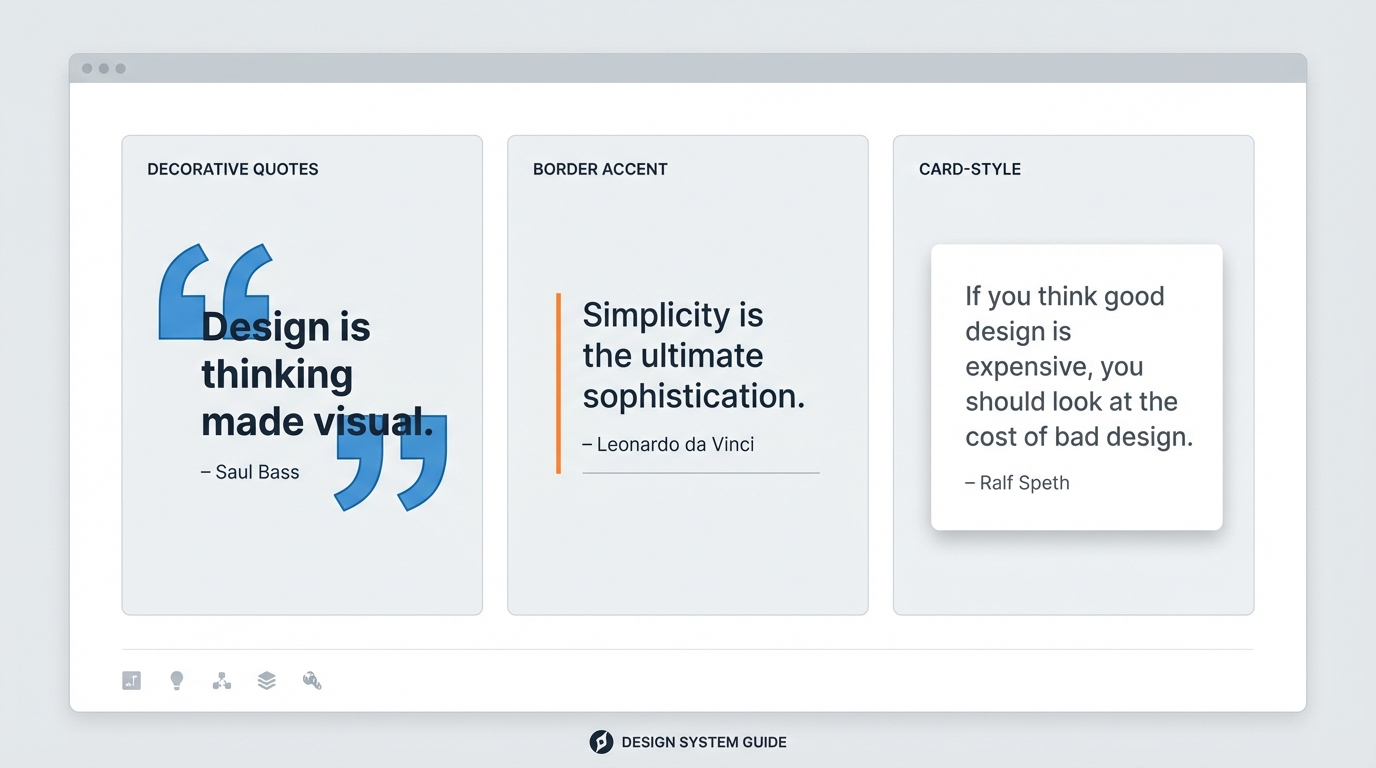1376x768 pixels.
Task: Click the compass logo next to Design System Guide
Action: point(600,742)
